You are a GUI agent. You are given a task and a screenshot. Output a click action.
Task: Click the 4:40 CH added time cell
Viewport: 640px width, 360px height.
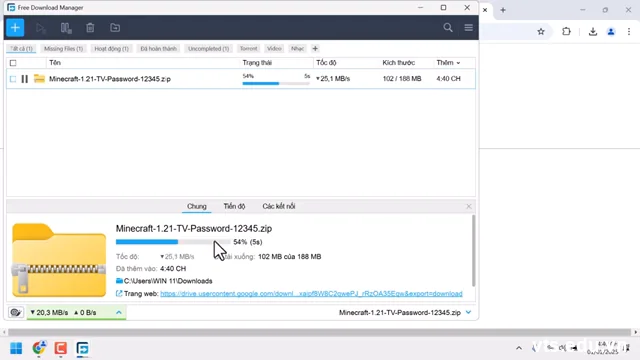pos(448,79)
